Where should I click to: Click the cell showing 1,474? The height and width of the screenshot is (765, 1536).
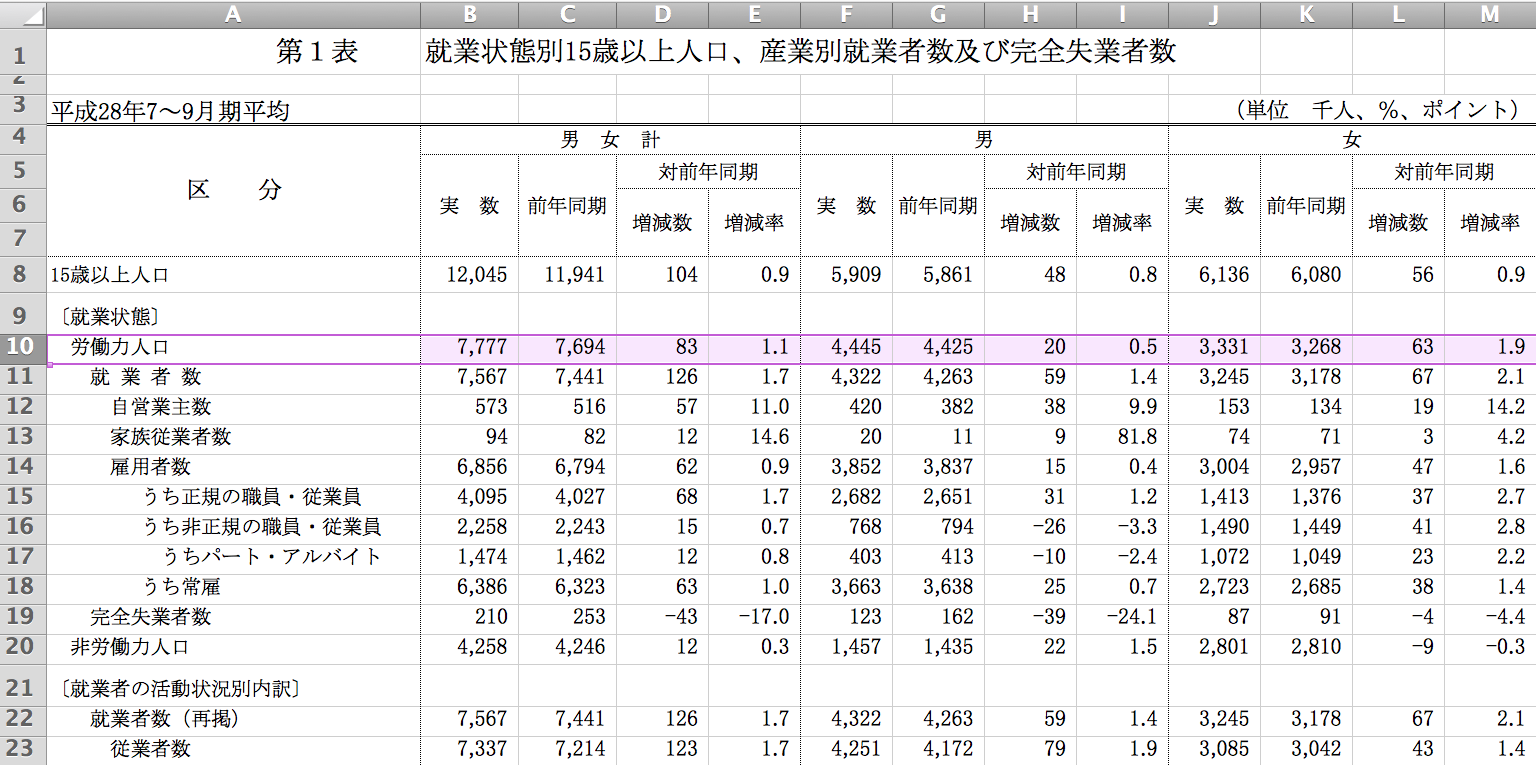point(469,557)
